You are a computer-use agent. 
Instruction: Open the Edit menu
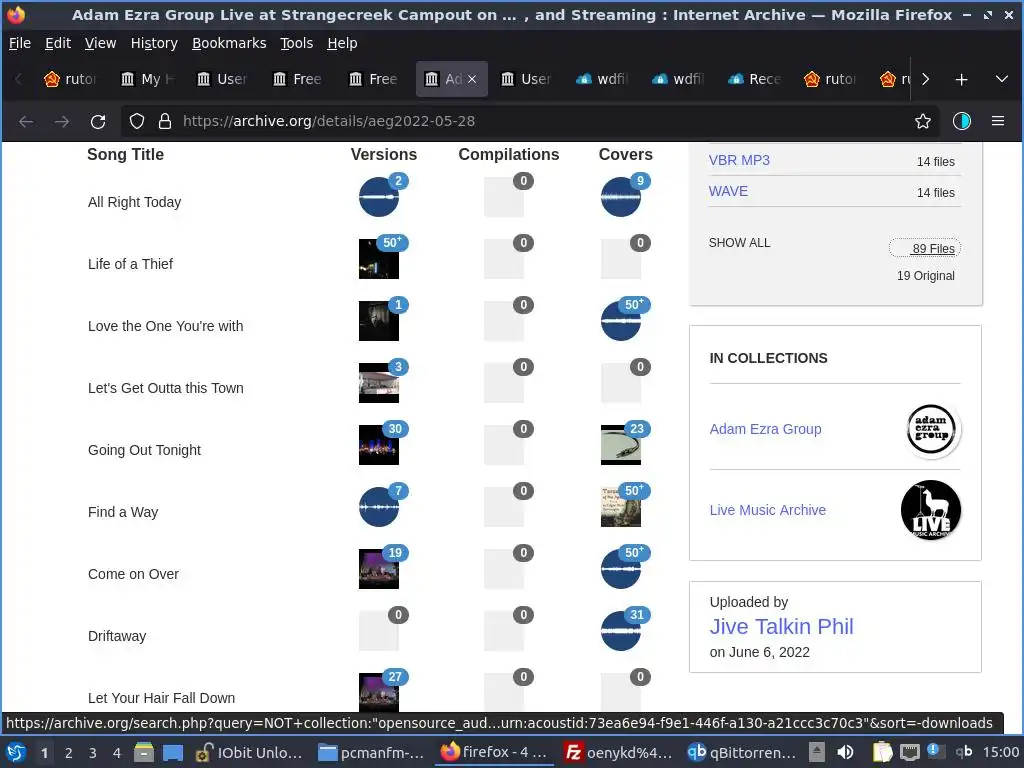click(x=57, y=43)
